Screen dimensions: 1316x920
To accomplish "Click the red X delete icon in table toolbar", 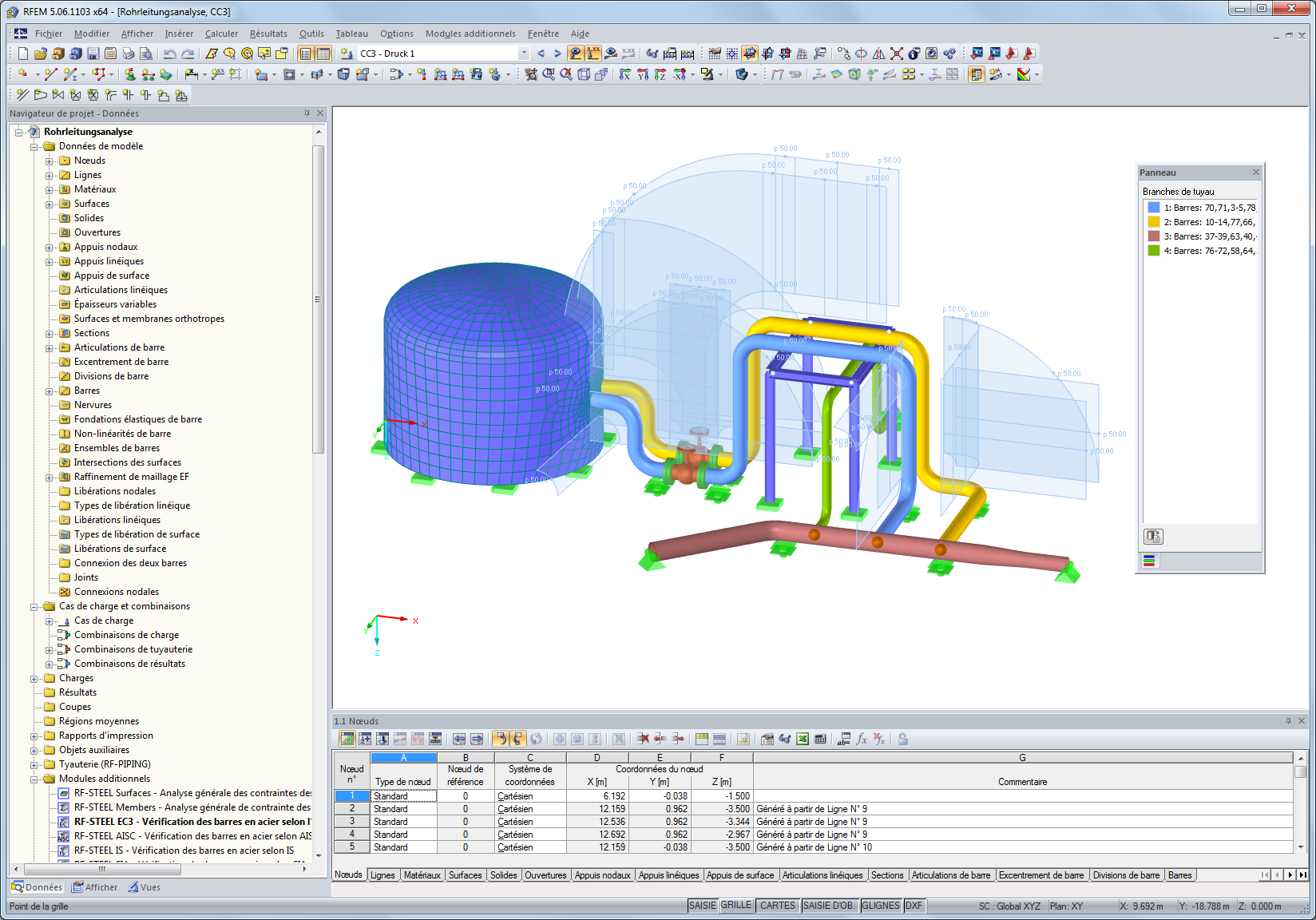I will 643,739.
